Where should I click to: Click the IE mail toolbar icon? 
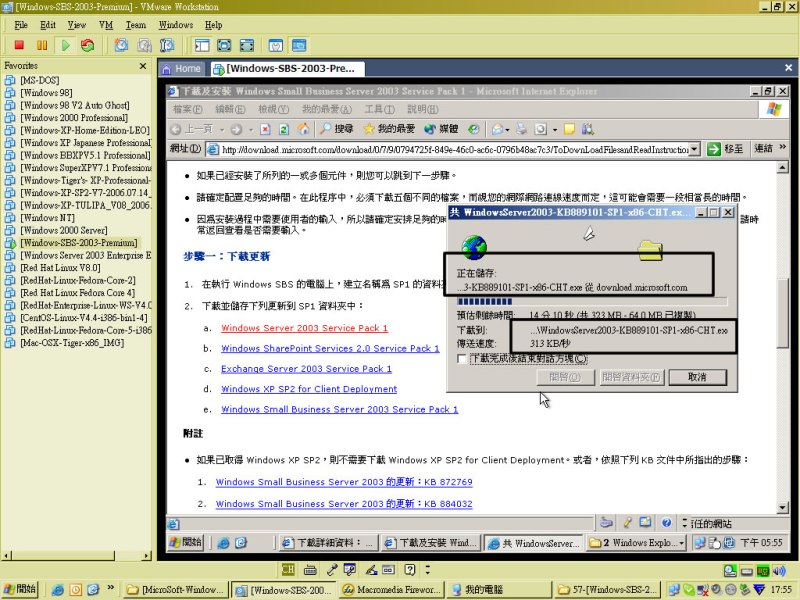(x=498, y=129)
